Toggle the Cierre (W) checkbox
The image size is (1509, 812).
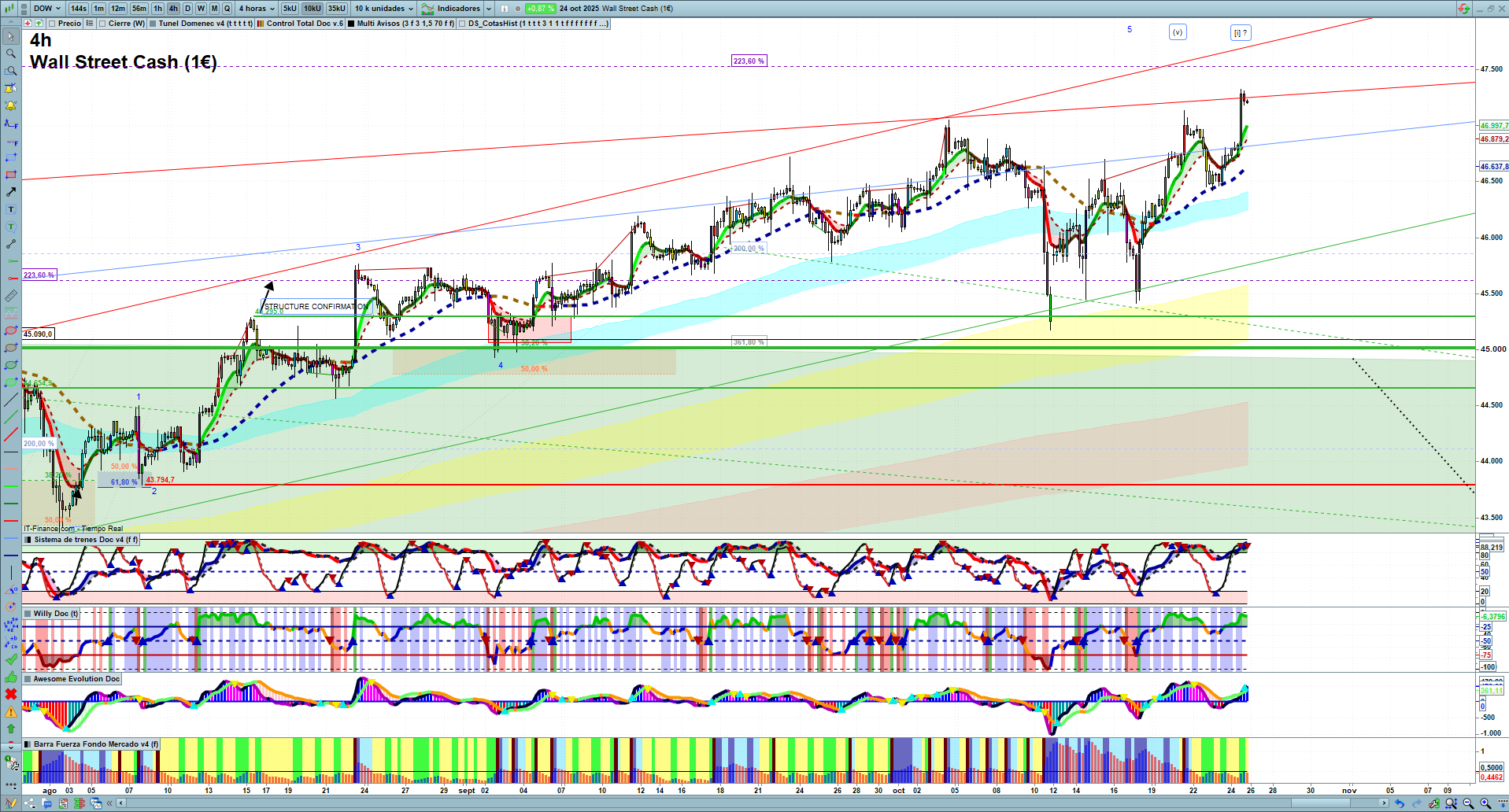(102, 24)
